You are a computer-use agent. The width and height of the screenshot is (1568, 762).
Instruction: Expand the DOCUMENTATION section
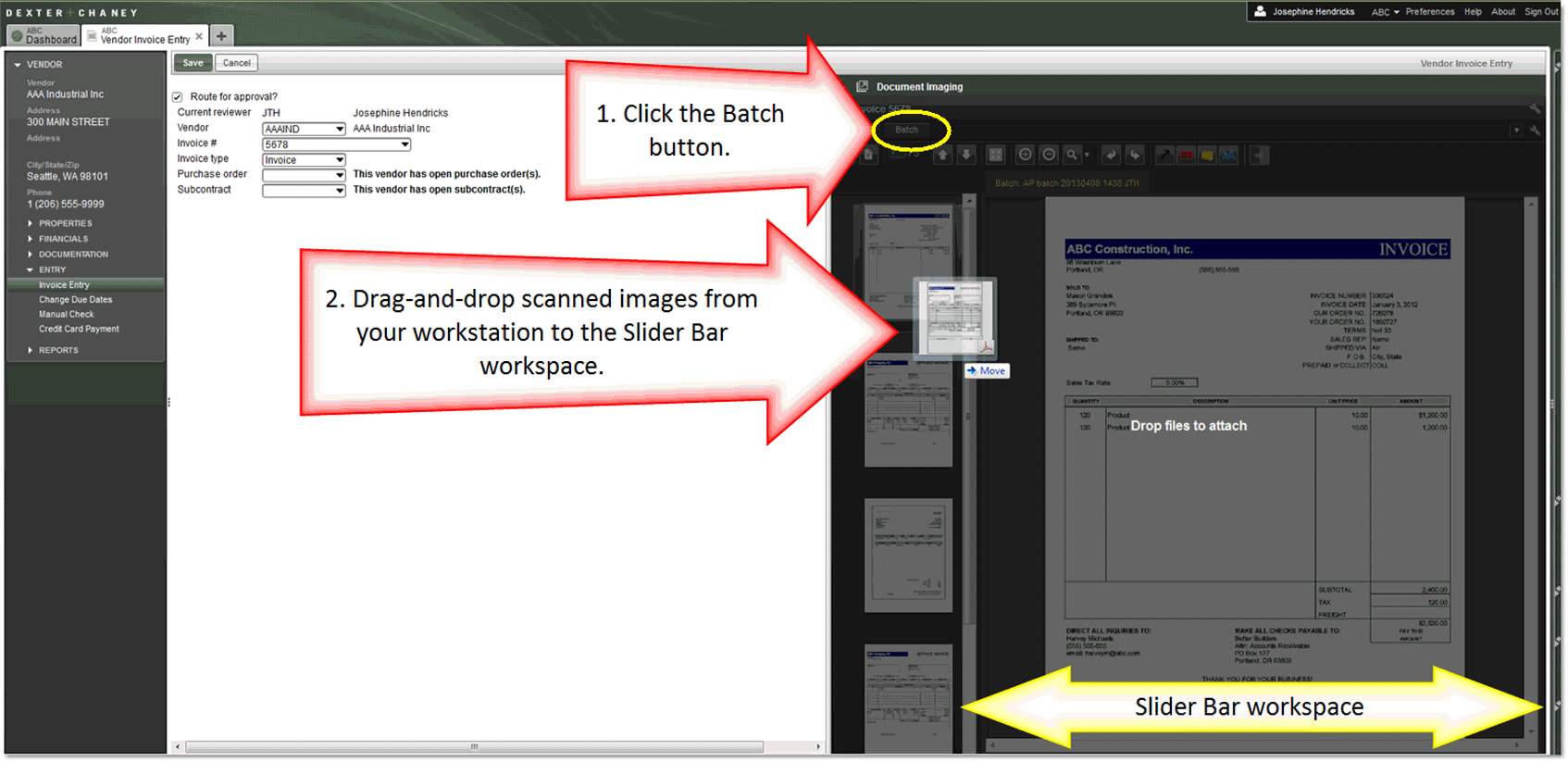pyautogui.click(x=31, y=254)
